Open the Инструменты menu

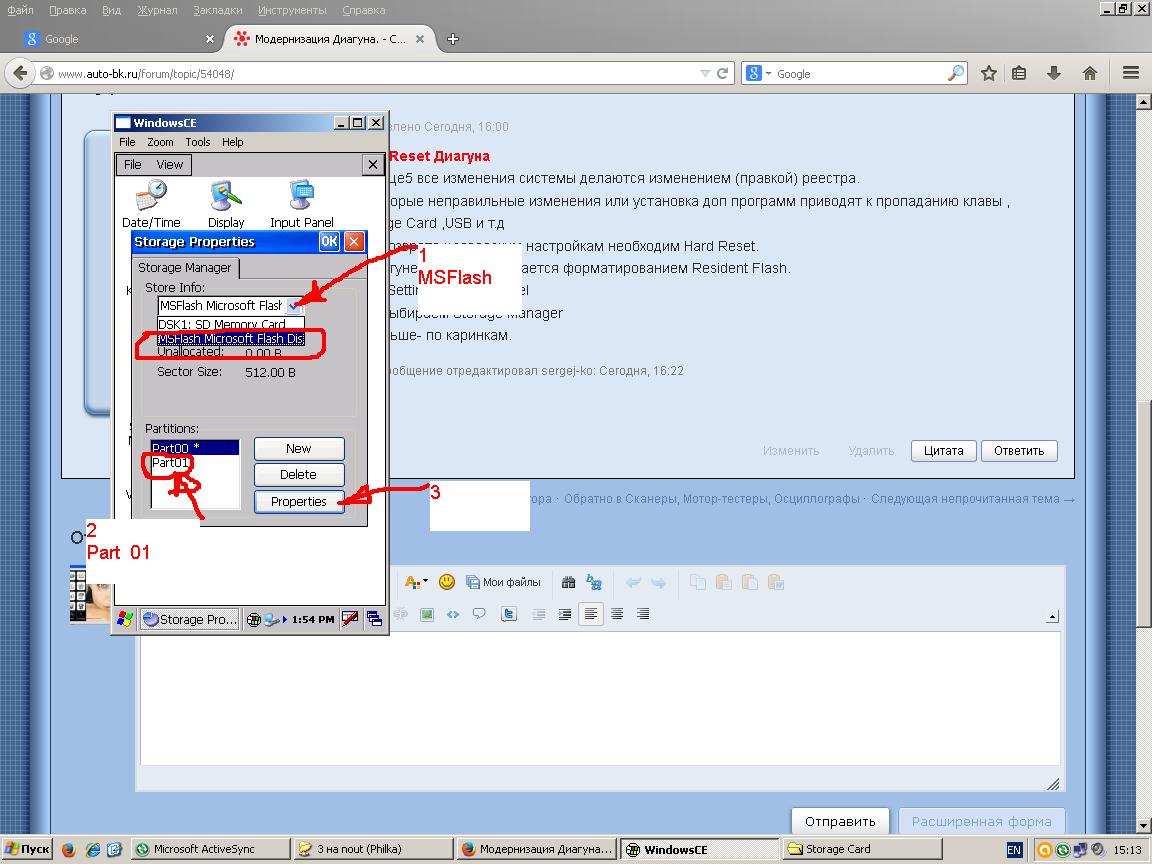coord(292,10)
